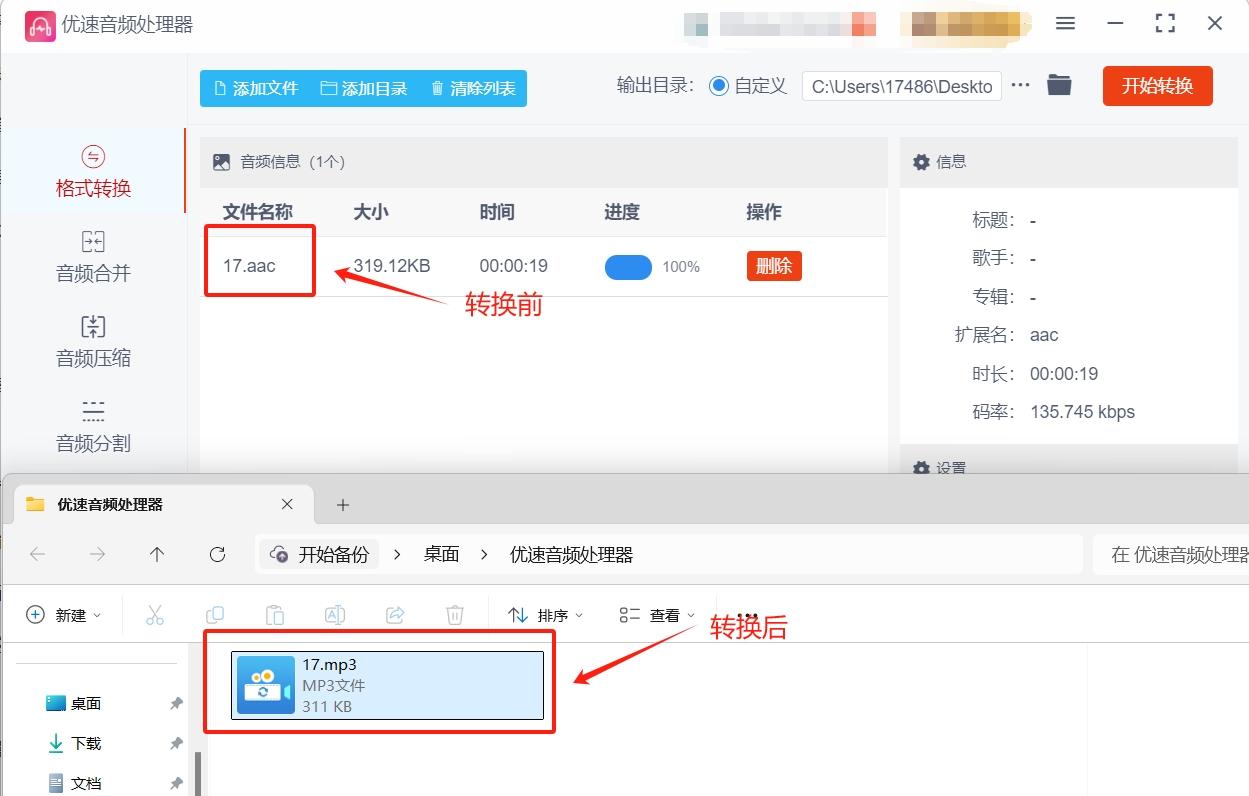Click the Delete trash icon in Explorer toolbar
The height and width of the screenshot is (796, 1249).
455,615
